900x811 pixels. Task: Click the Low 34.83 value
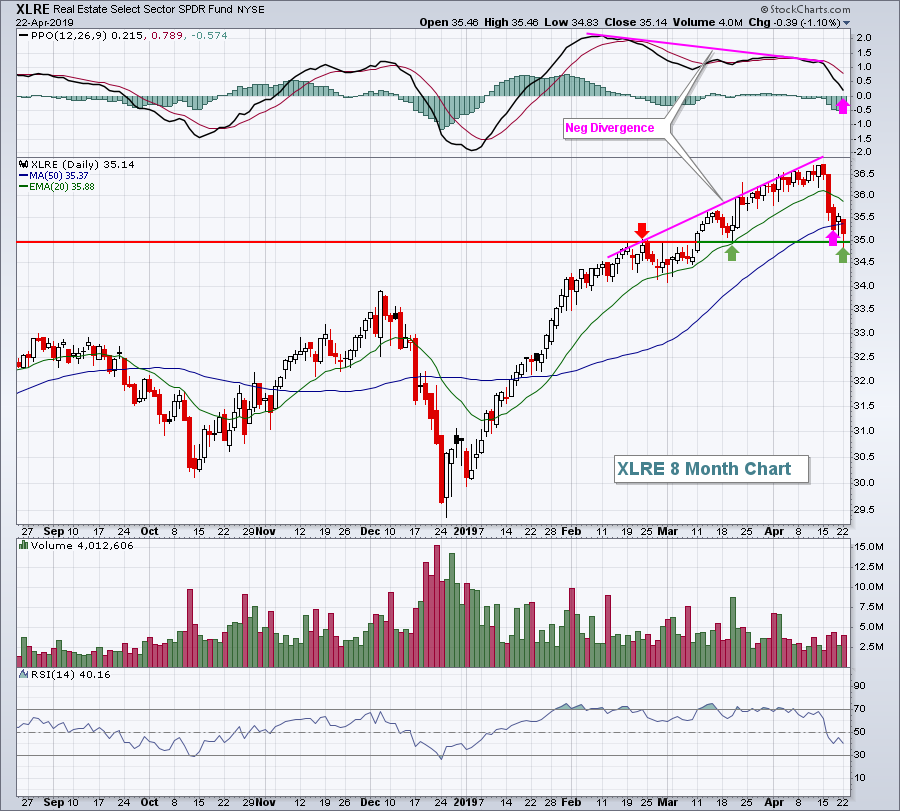[571, 22]
